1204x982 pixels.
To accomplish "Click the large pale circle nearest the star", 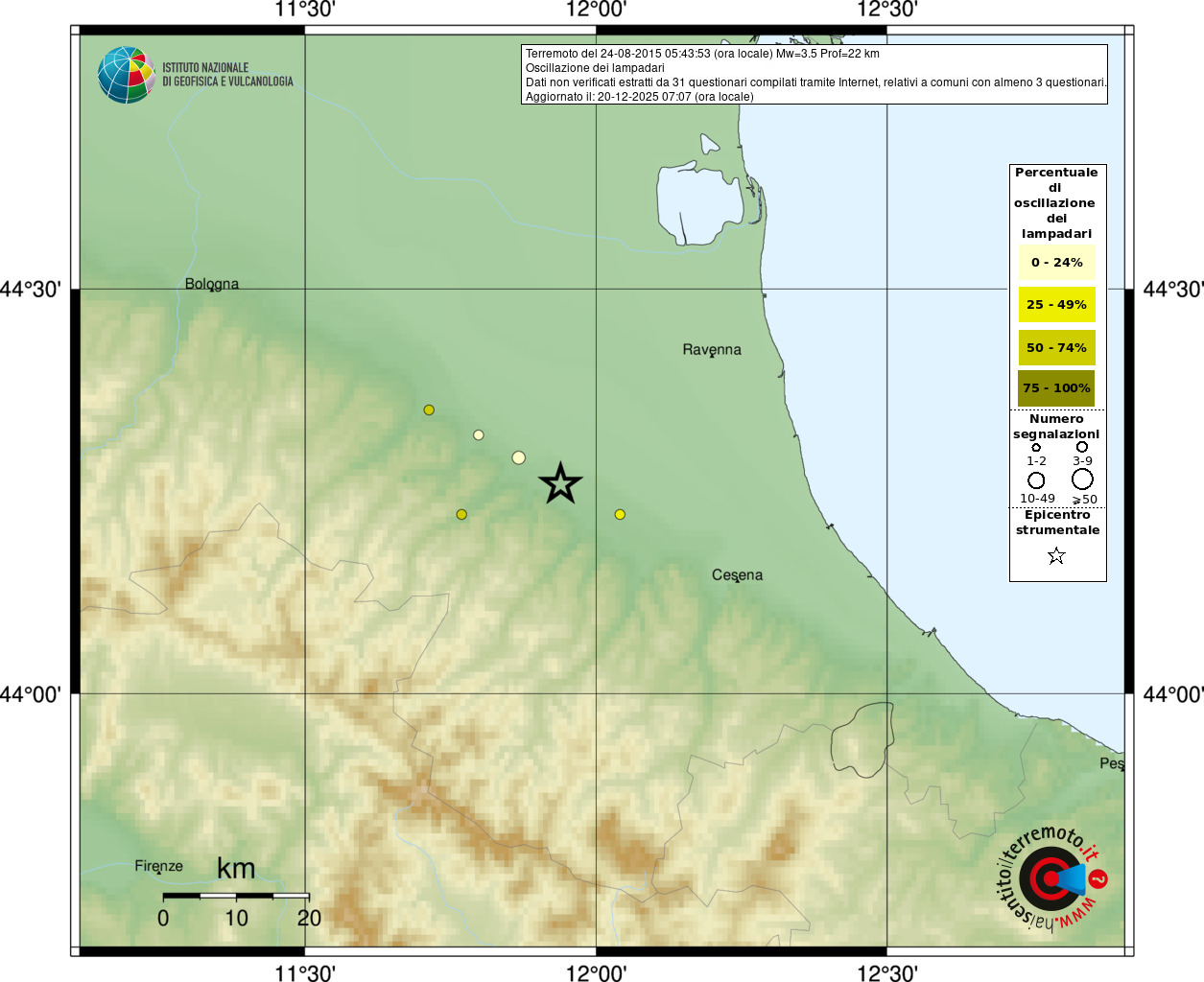I will 519,457.
